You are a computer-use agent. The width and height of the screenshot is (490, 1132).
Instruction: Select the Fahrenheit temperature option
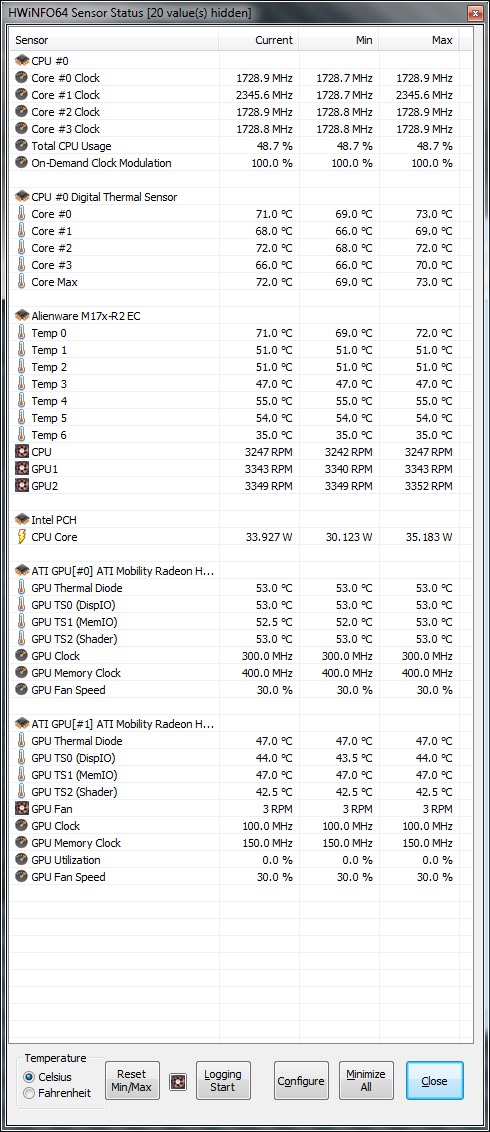coord(28,1093)
